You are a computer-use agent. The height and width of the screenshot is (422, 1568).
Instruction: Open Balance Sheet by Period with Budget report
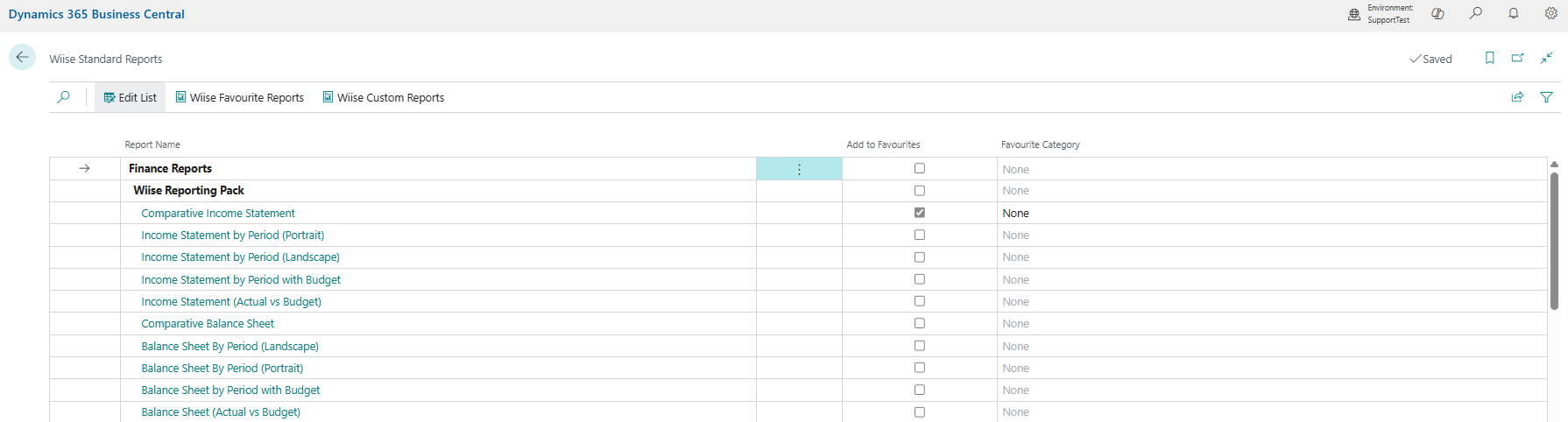pos(230,390)
